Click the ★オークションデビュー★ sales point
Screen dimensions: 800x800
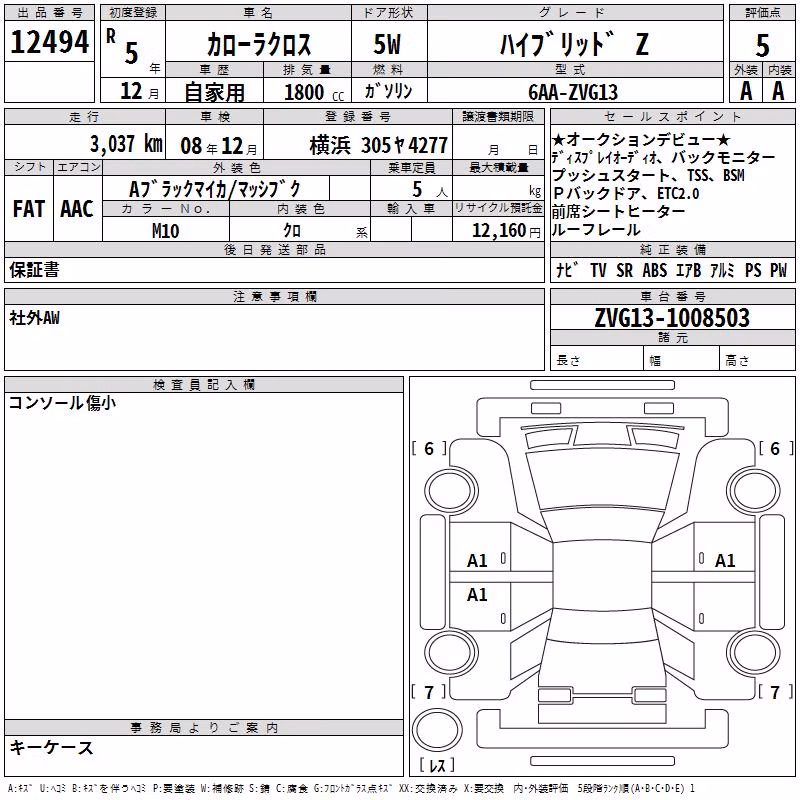641,139
